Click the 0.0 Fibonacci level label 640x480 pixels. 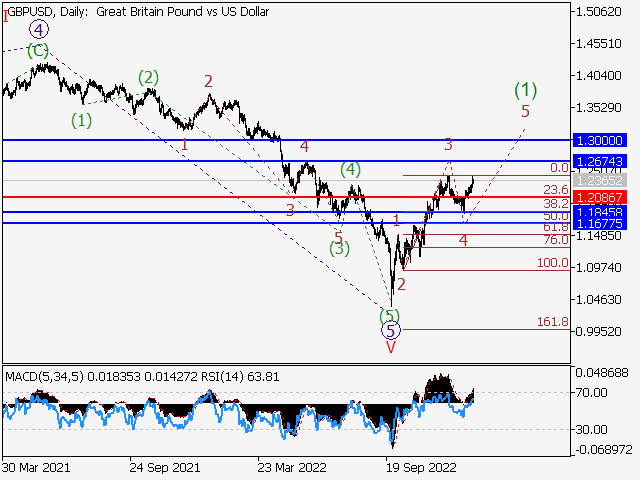pos(559,168)
